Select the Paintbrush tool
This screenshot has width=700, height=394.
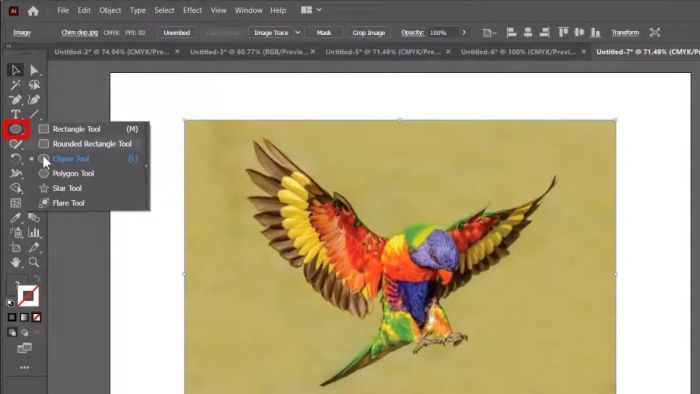coord(15,144)
